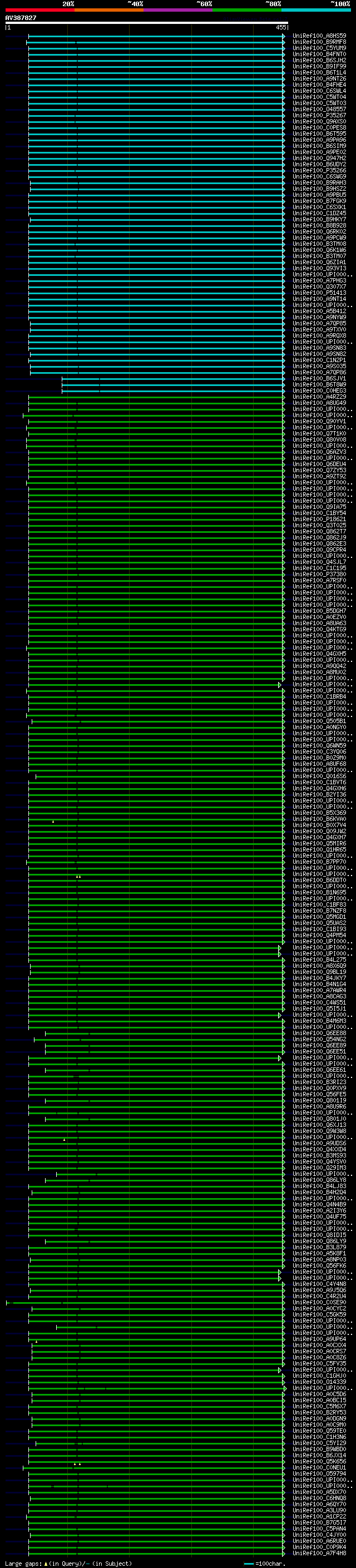Click hit label UniRef100_Q9IA75
The width and height of the screenshot is (356, 1568).
319,507
